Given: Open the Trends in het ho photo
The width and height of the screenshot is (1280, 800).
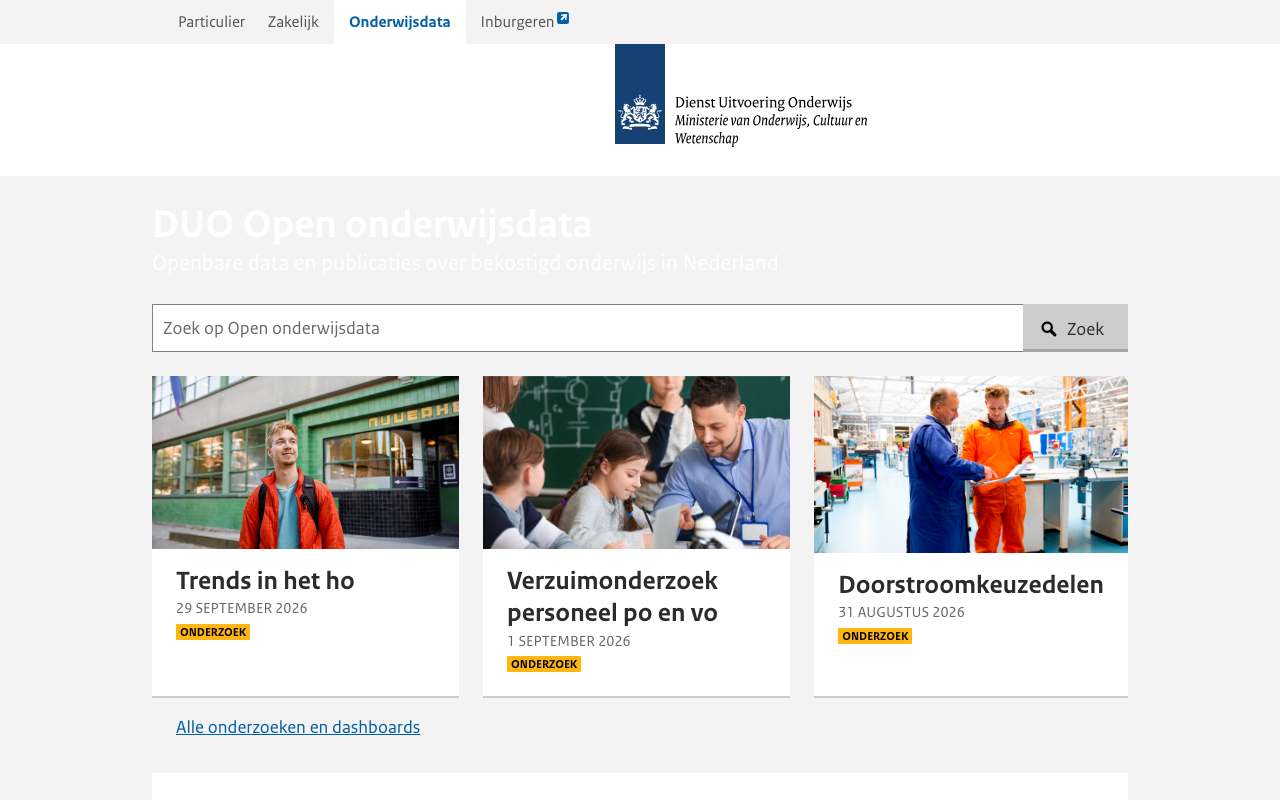Looking at the screenshot, I should coord(305,462).
